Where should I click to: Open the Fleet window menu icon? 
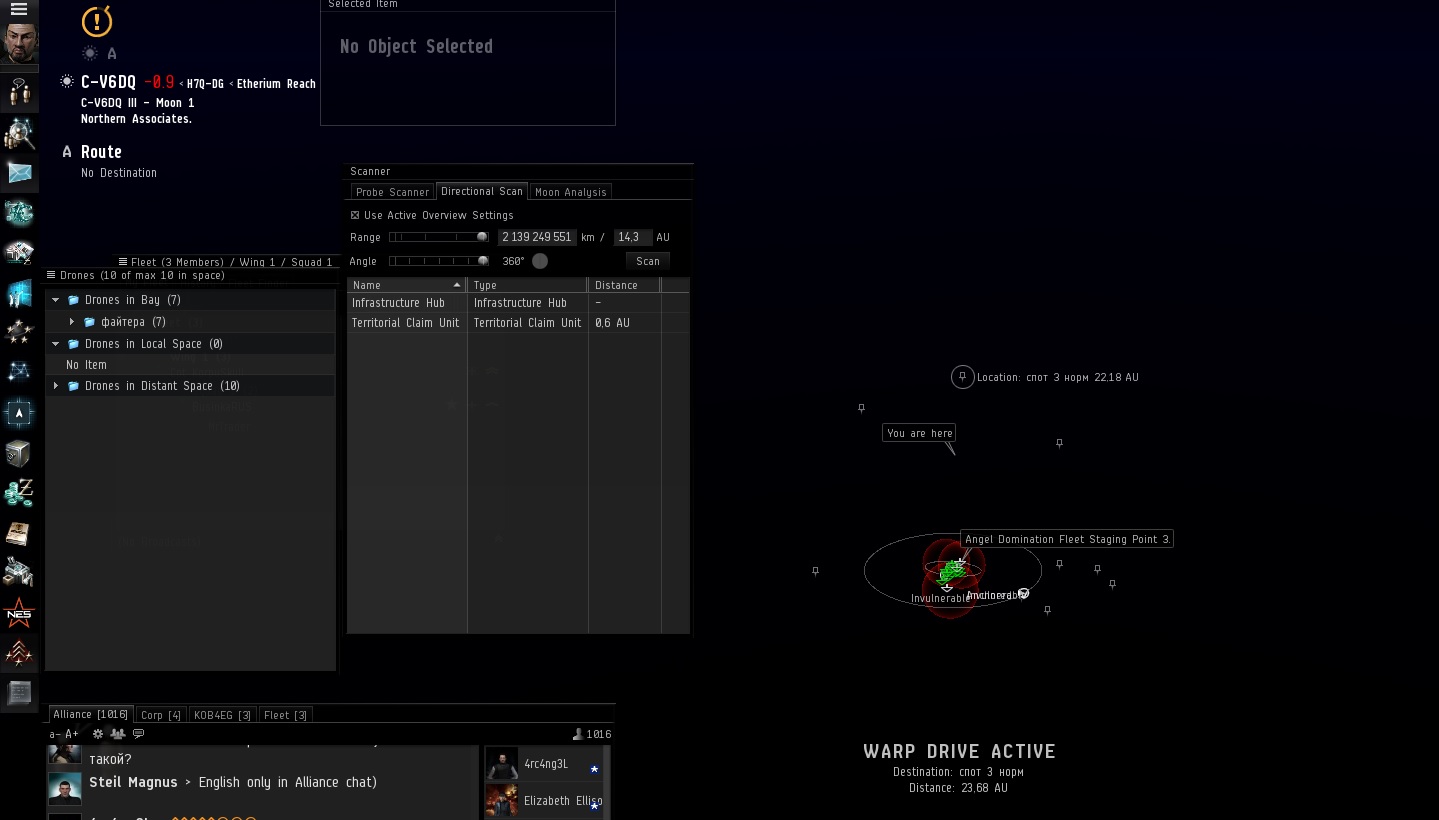pos(123,262)
